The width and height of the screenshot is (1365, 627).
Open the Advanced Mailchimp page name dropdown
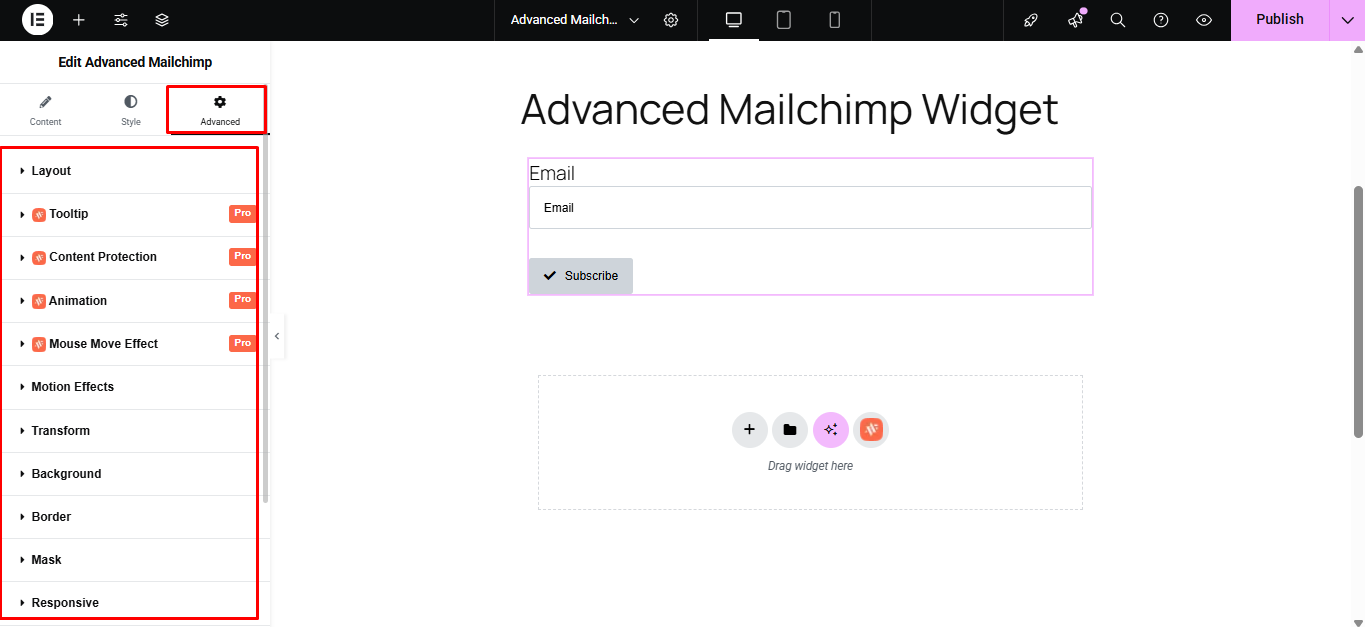click(x=575, y=20)
